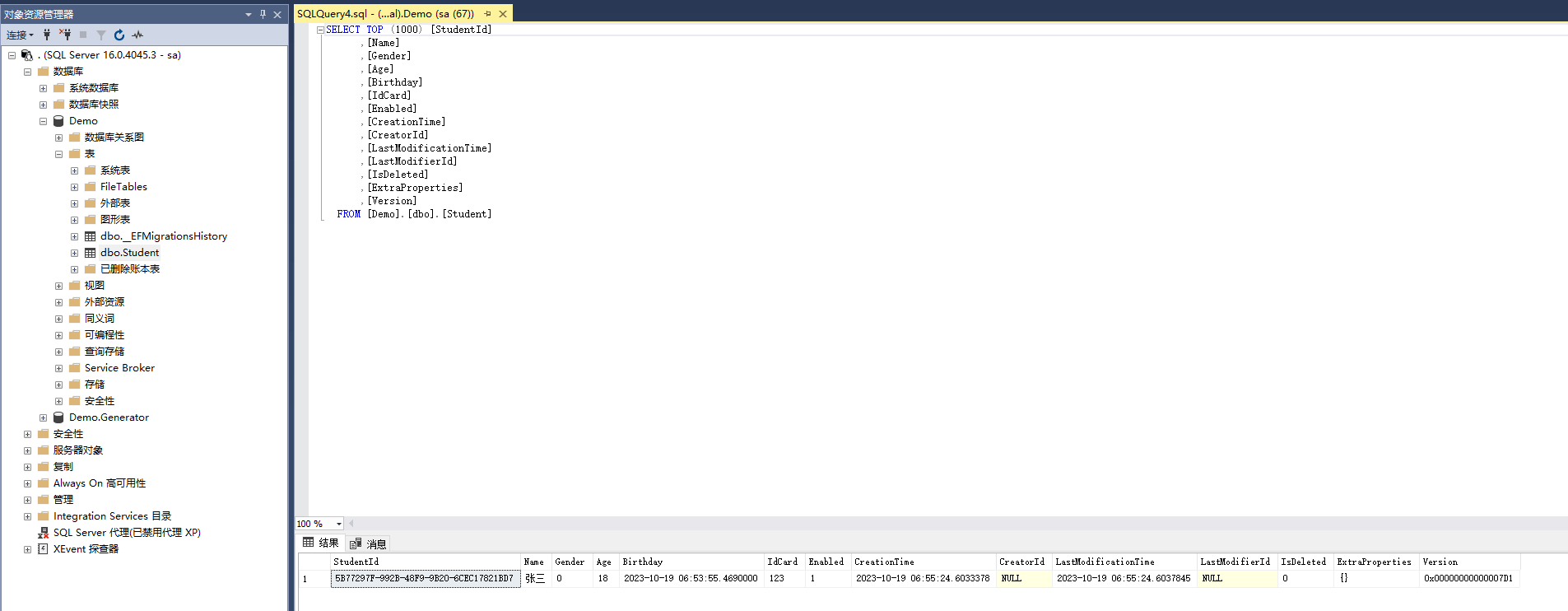This screenshot has height=611, width=1568.
Task: Click the Birthday column header in results
Action: point(692,562)
